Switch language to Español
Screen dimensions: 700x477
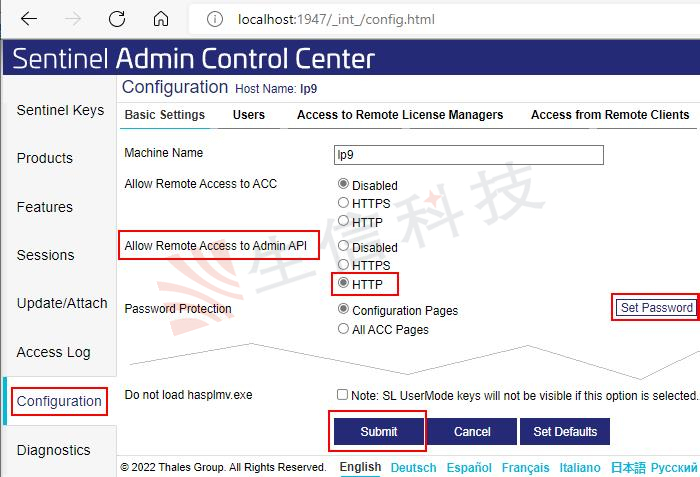[x=469, y=468]
